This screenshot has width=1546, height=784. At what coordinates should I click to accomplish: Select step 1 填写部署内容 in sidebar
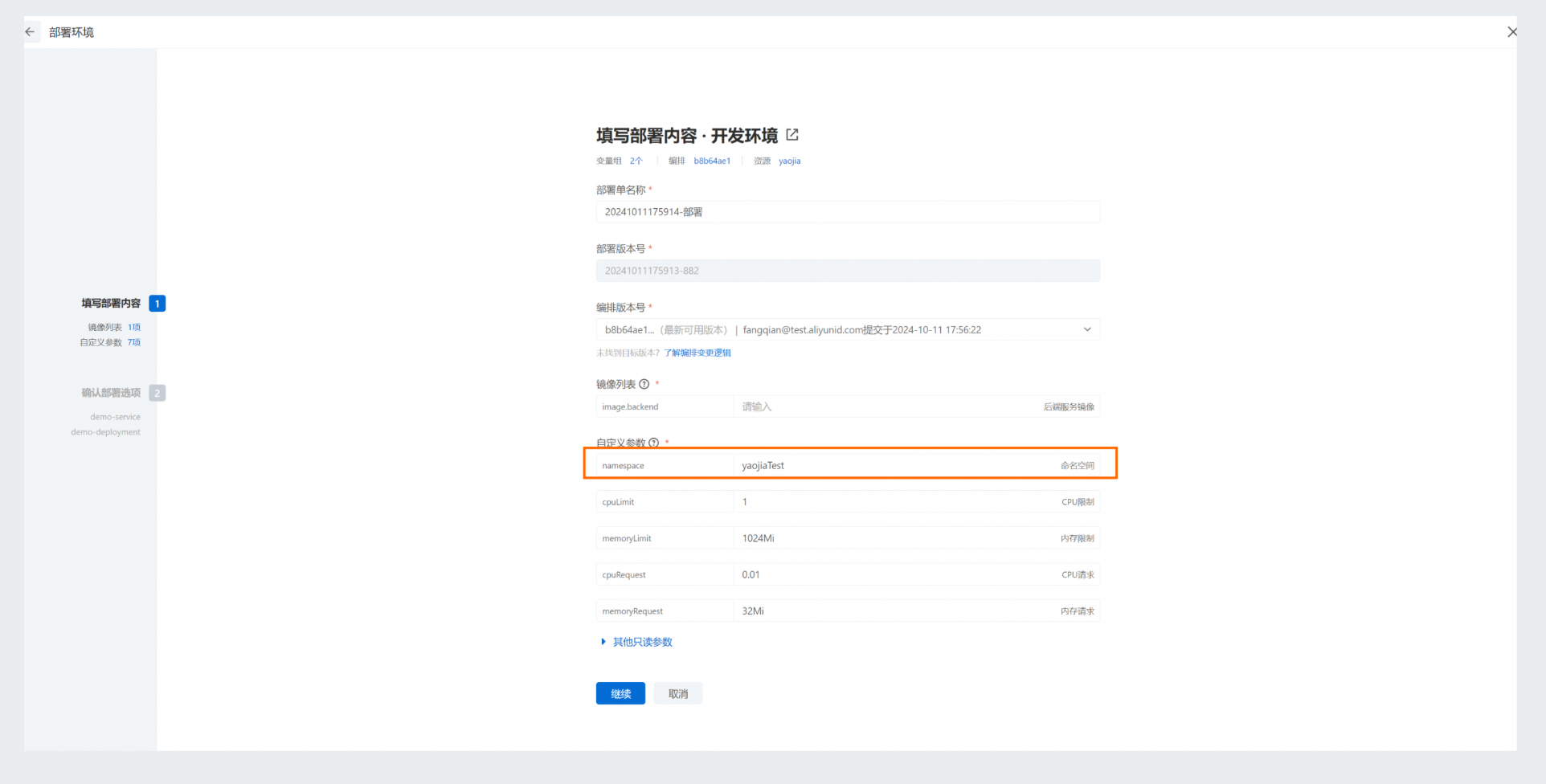123,303
